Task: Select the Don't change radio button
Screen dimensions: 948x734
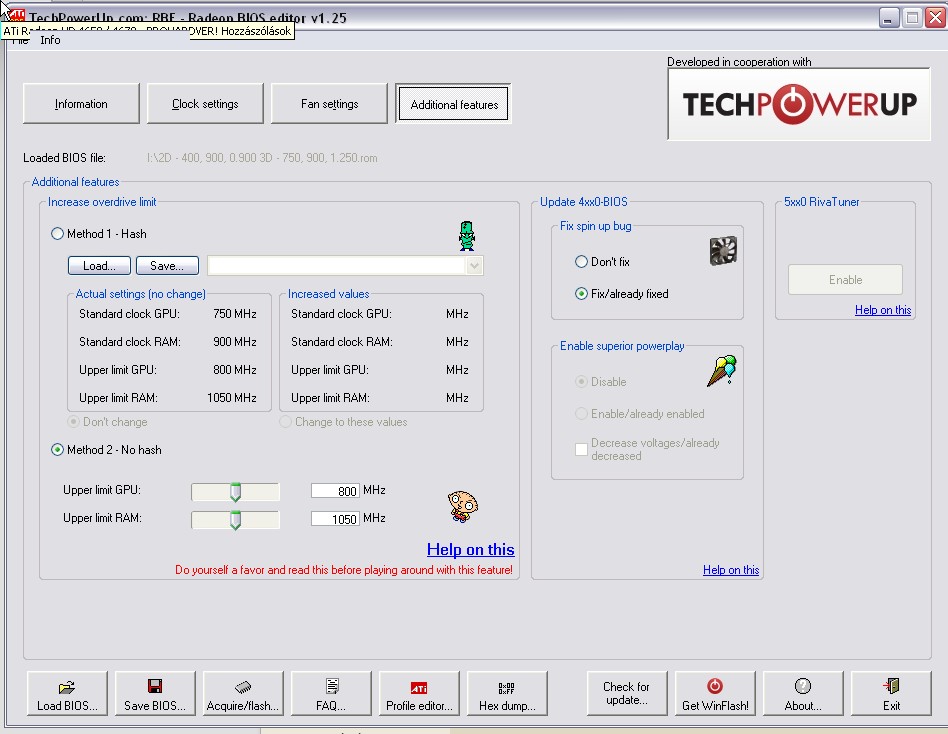Action: [x=73, y=421]
